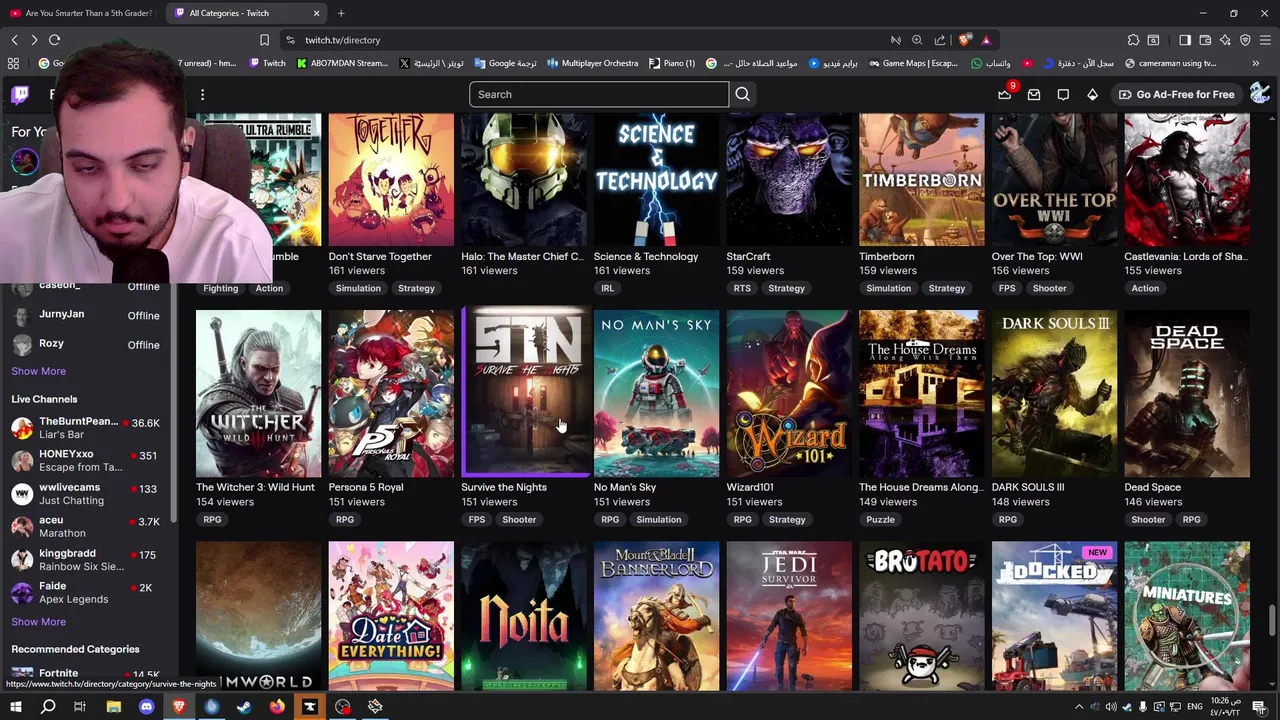This screenshot has height=720, width=1280.
Task: Click the three-dot more menu in Twitch header
Action: coord(202,95)
